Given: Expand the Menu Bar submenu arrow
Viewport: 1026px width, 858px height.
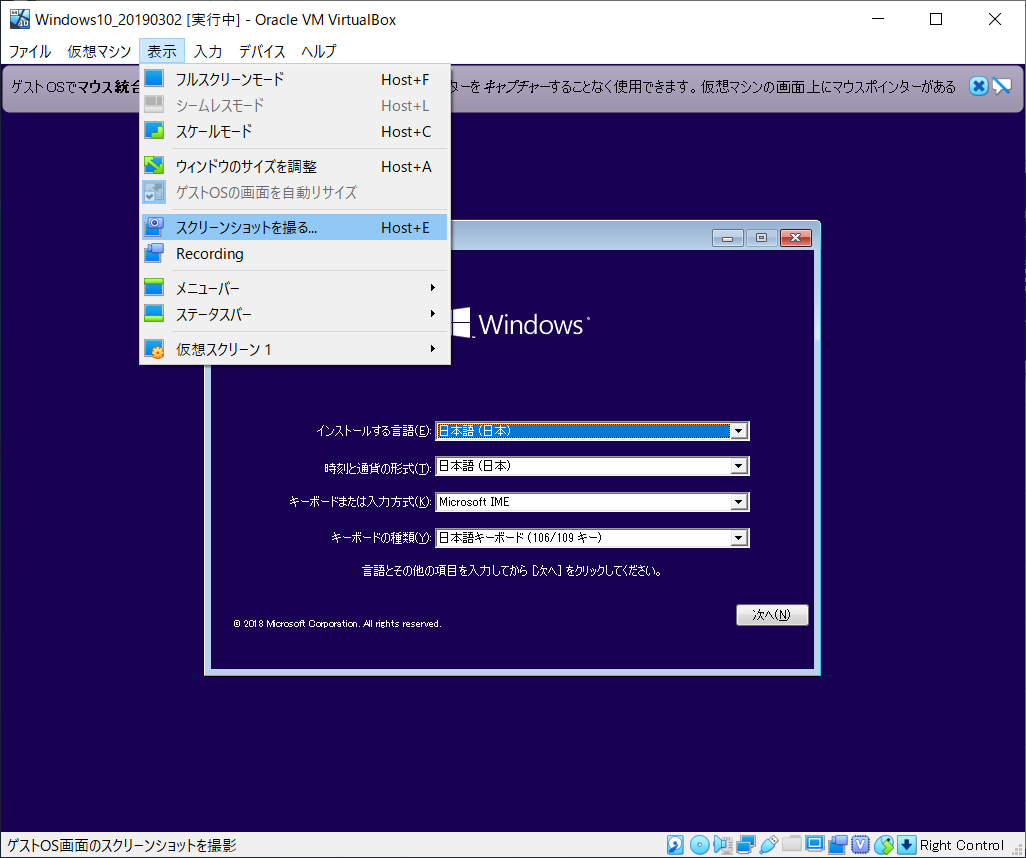Looking at the screenshot, I should [x=433, y=288].
